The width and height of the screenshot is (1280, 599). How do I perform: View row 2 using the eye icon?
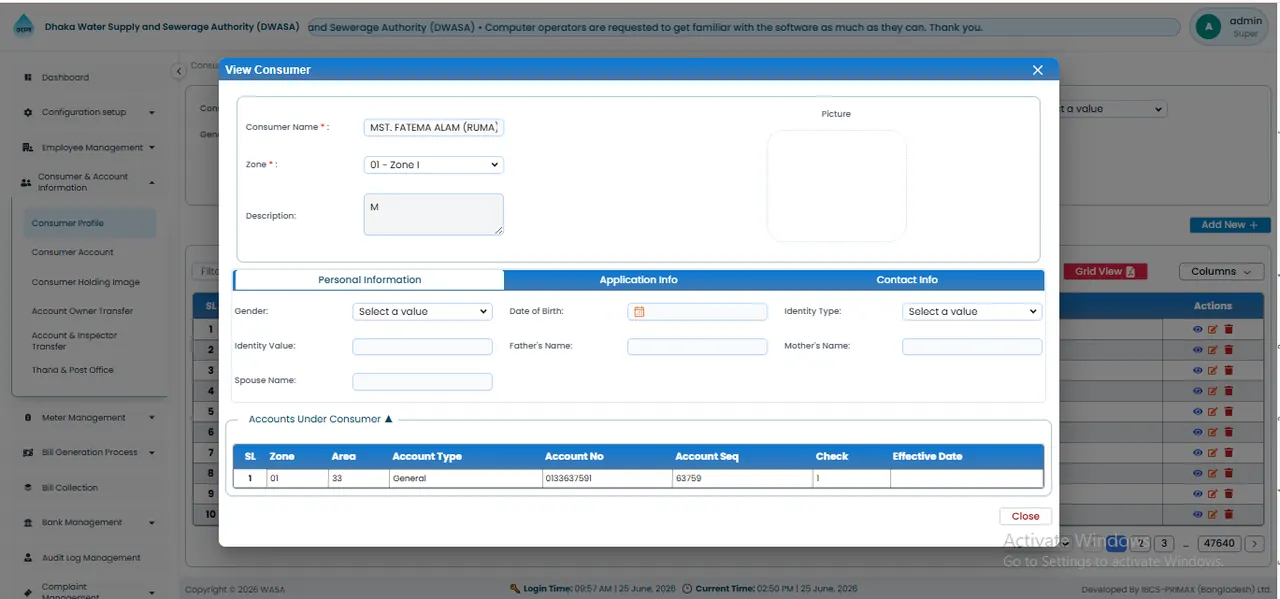point(1197,350)
